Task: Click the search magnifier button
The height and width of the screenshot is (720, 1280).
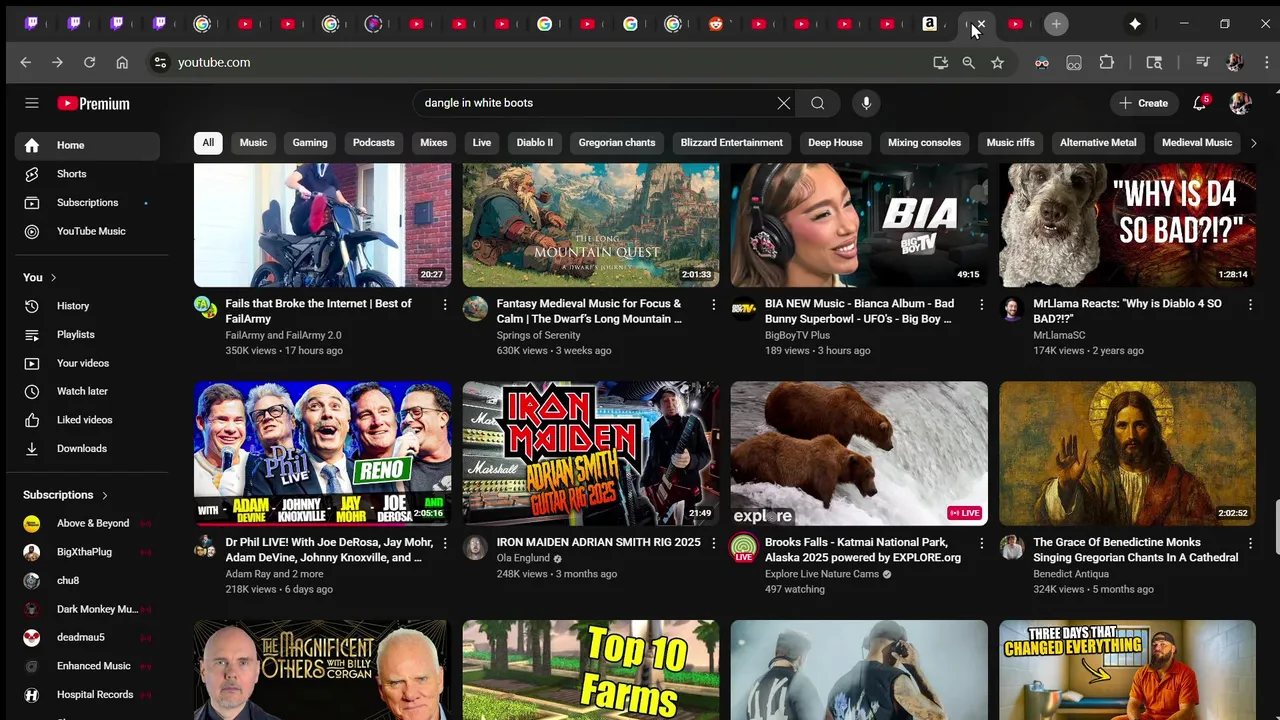Action: coord(818,103)
